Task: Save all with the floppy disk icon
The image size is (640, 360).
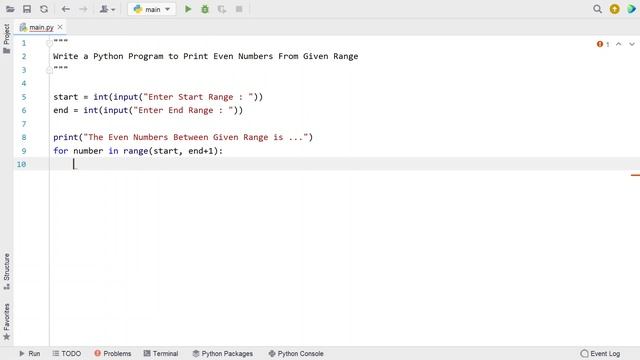Action: coord(27,9)
